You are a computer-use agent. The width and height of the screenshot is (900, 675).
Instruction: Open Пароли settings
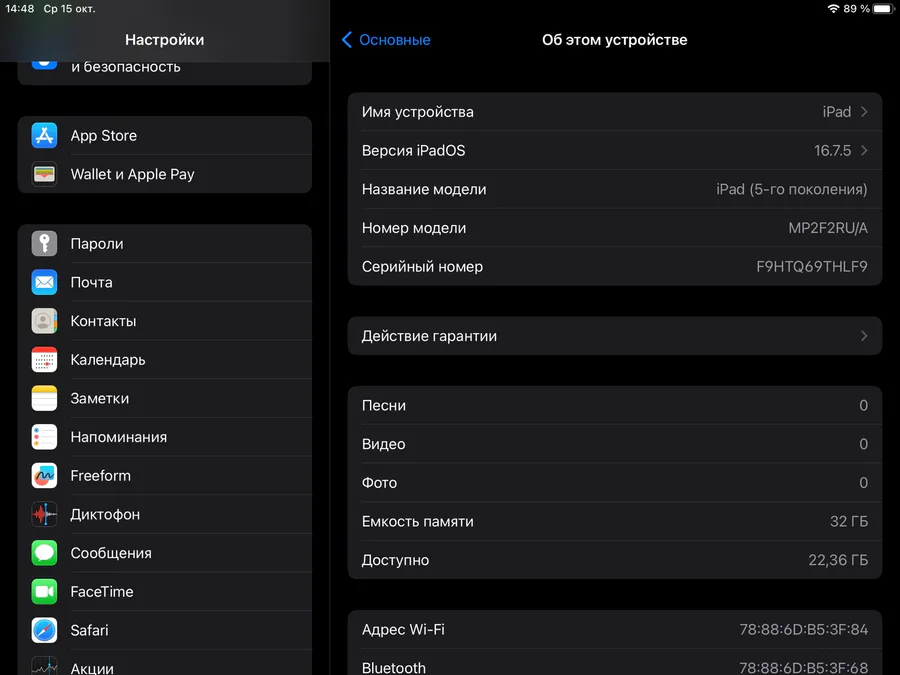[x=165, y=243]
